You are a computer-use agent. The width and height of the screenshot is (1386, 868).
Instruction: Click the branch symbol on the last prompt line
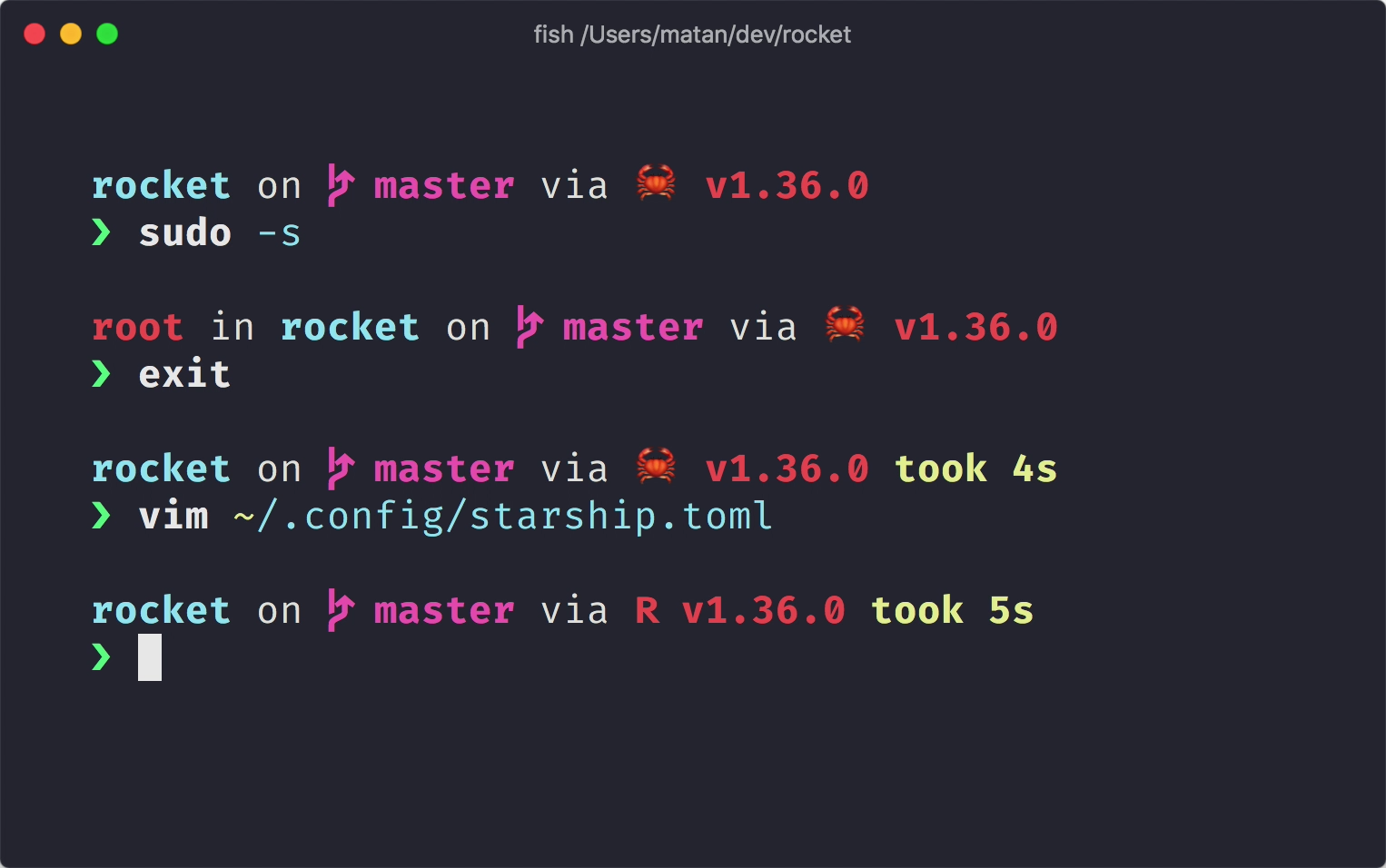coord(340,610)
